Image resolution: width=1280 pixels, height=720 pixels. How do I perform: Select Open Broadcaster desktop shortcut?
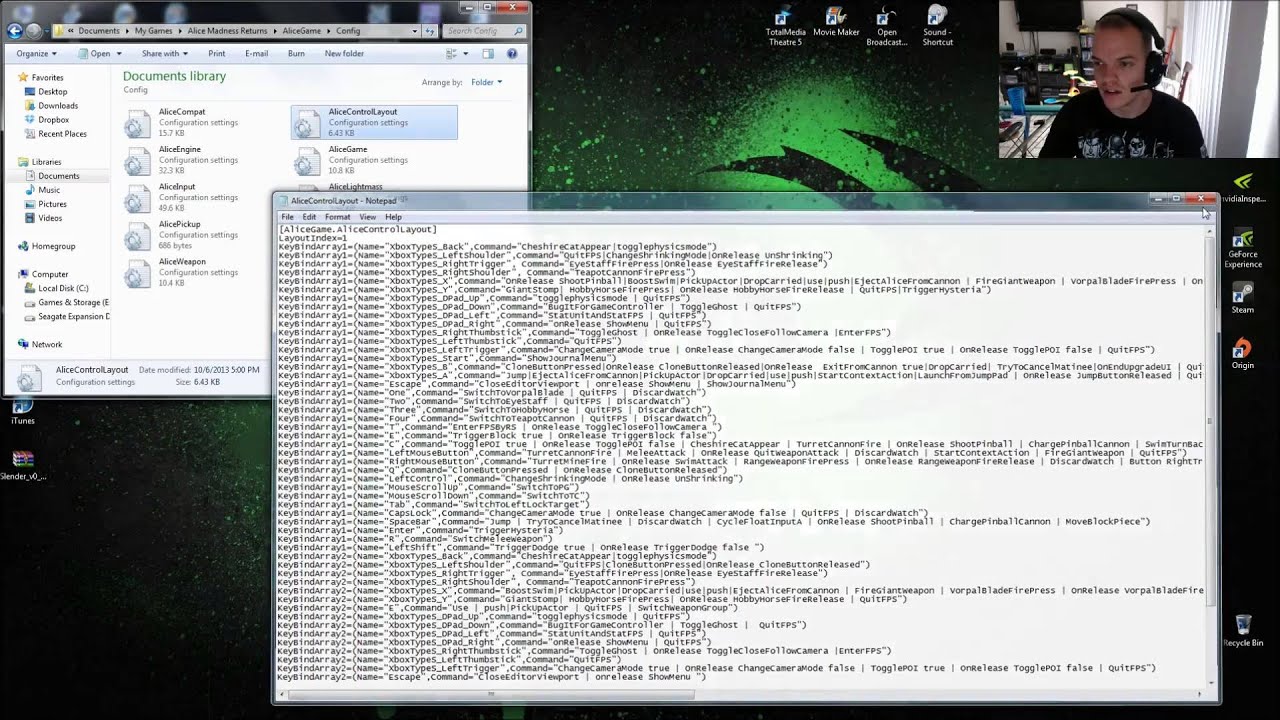coord(886,27)
